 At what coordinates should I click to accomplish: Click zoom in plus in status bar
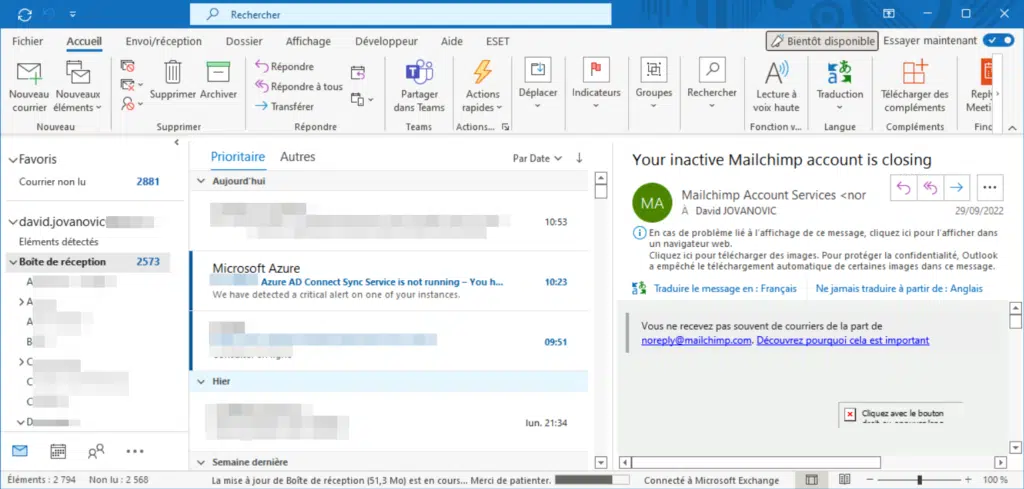(968, 480)
